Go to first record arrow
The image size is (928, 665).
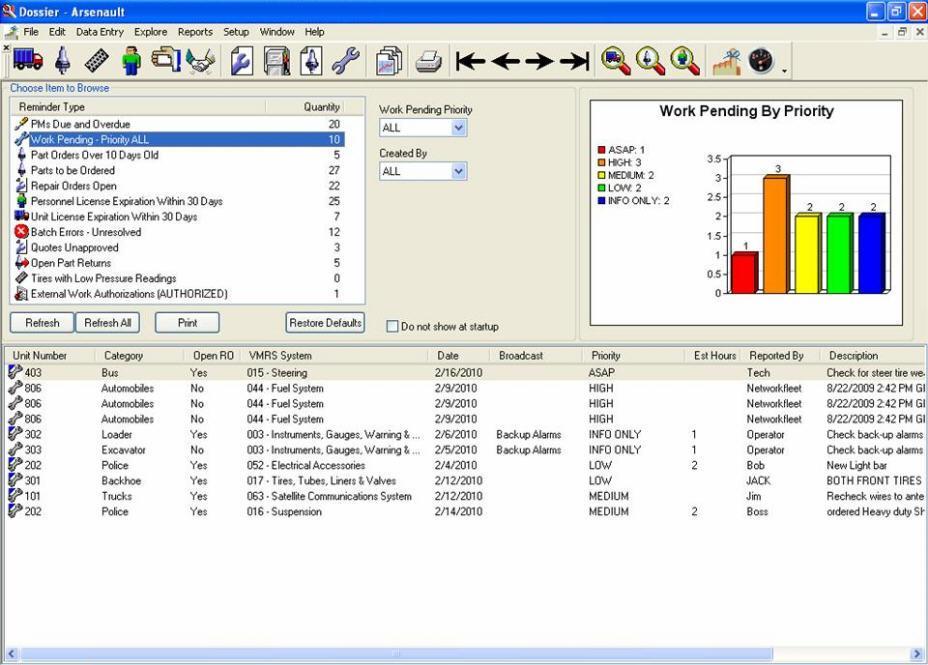pos(471,61)
